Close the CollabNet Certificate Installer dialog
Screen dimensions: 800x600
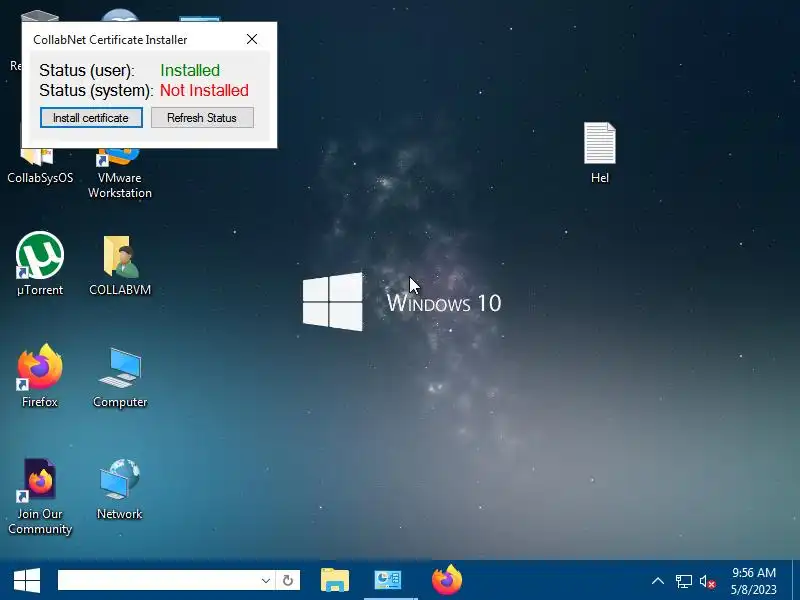(x=252, y=39)
